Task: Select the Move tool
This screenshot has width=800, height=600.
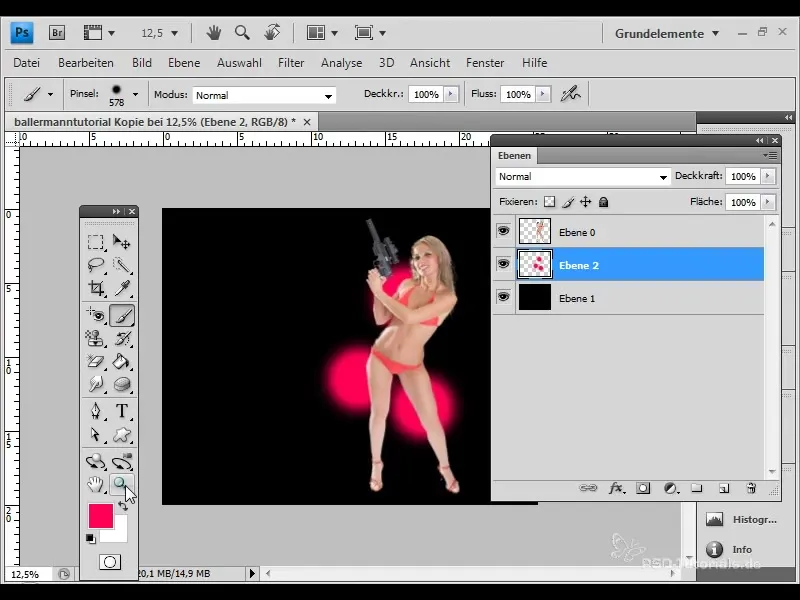Action: (121, 241)
